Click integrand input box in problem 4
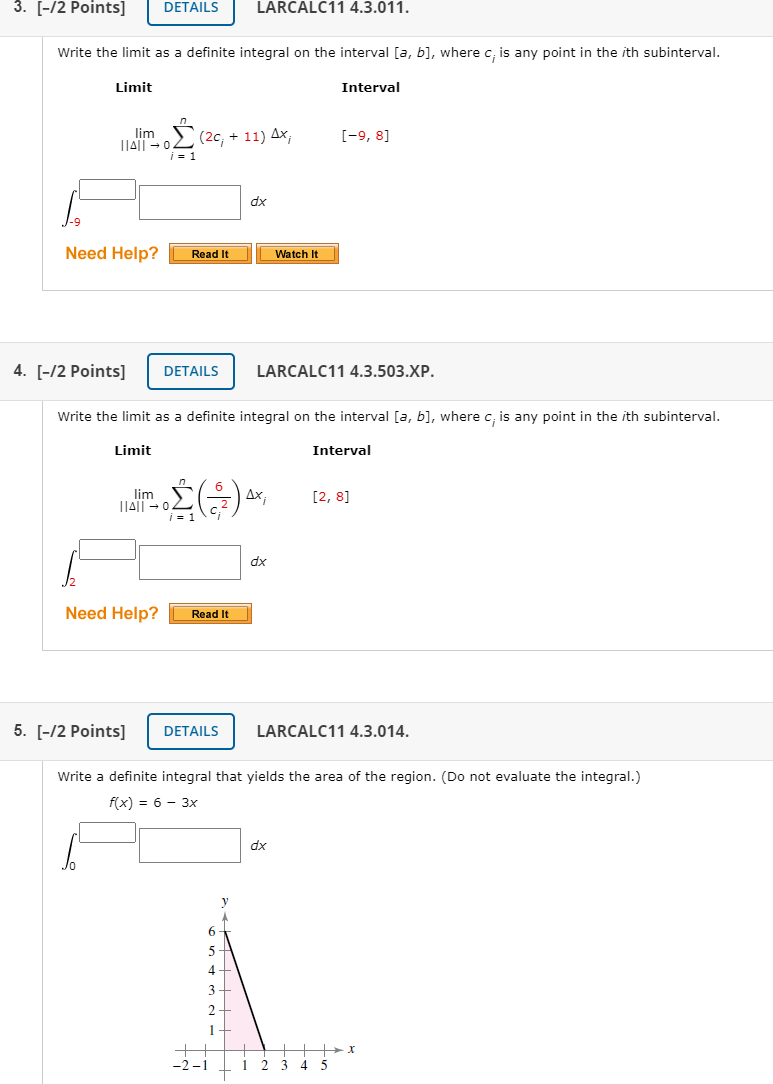The height and width of the screenshot is (1084, 773). point(190,562)
